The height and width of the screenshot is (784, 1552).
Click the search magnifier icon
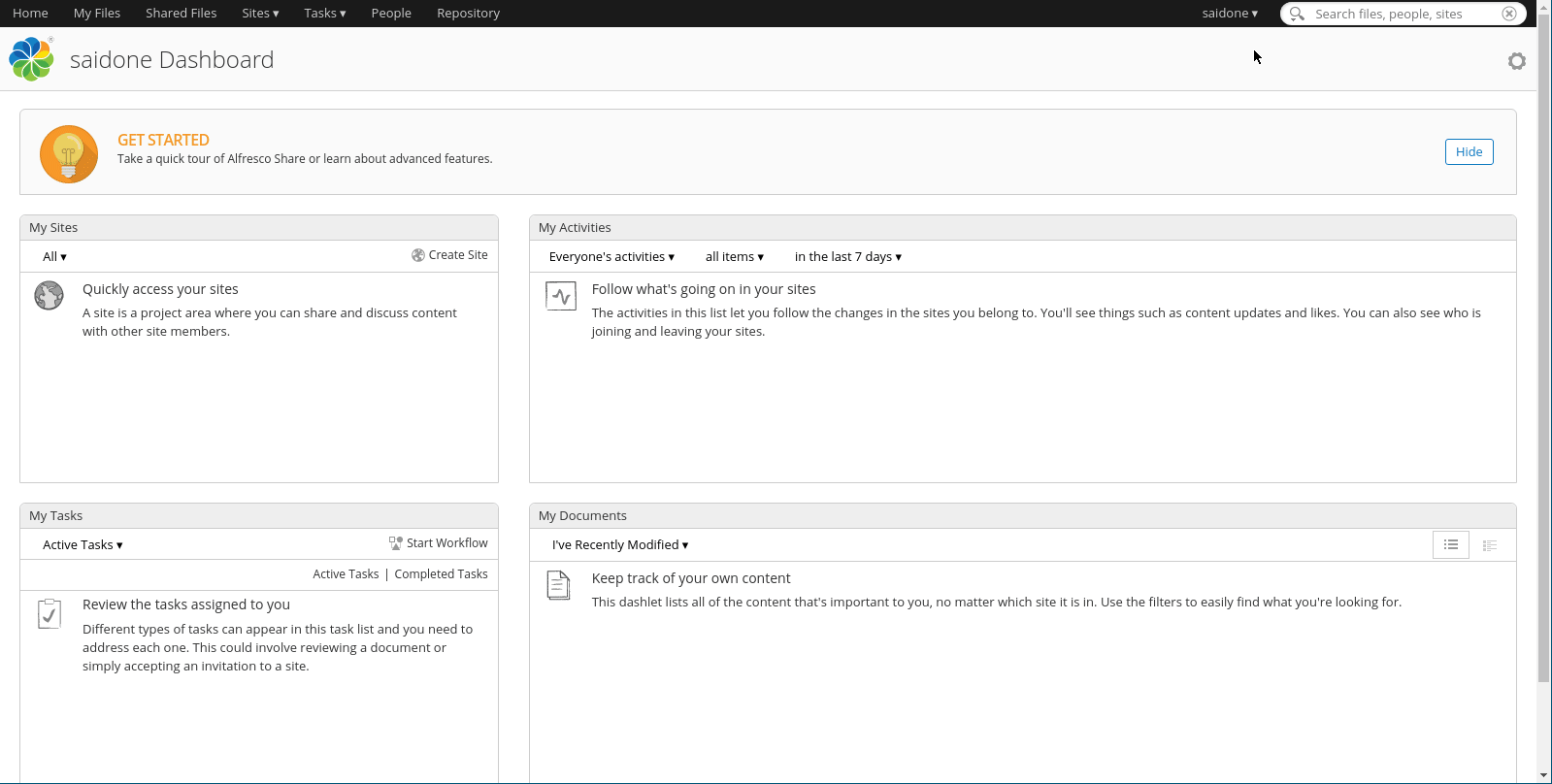point(1297,14)
